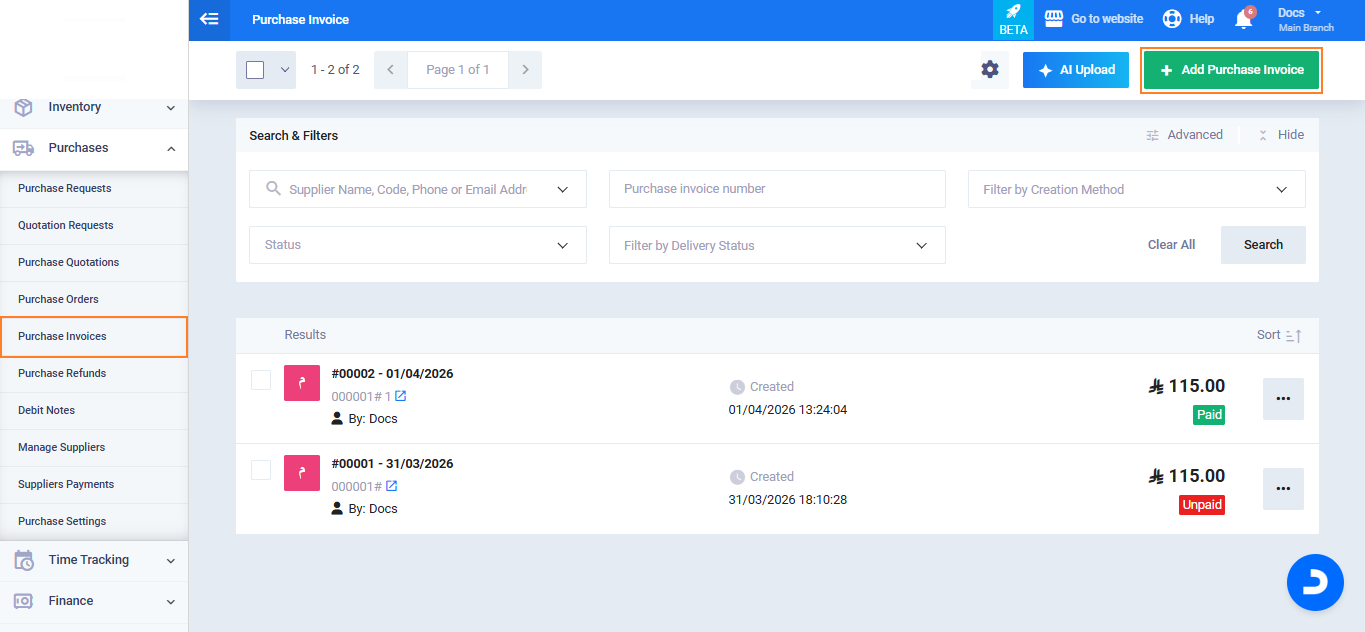Open Purchase Orders in the sidebar

tap(58, 299)
